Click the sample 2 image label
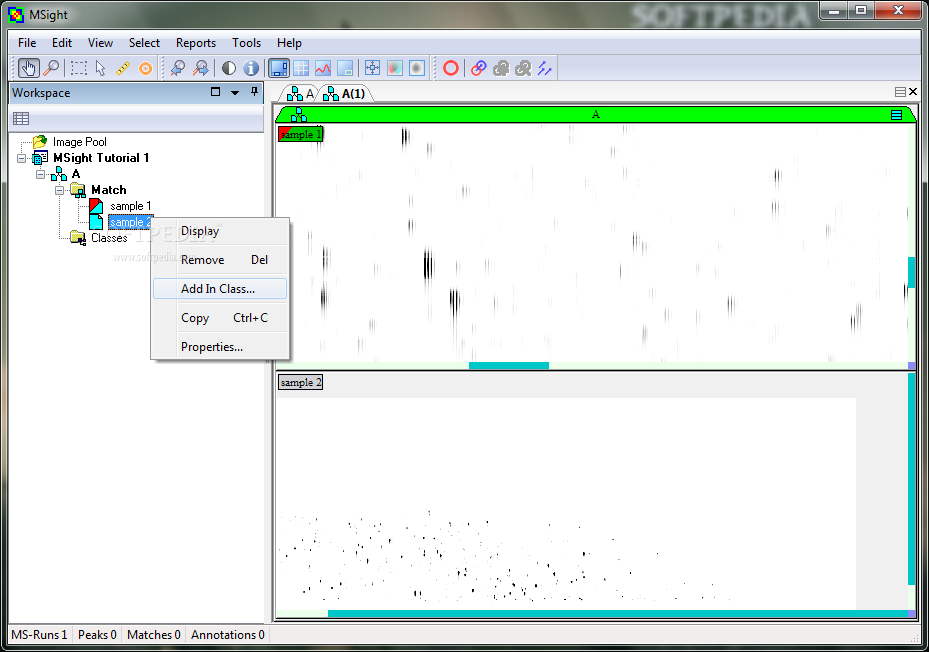The width and height of the screenshot is (929, 652). pyautogui.click(x=300, y=382)
